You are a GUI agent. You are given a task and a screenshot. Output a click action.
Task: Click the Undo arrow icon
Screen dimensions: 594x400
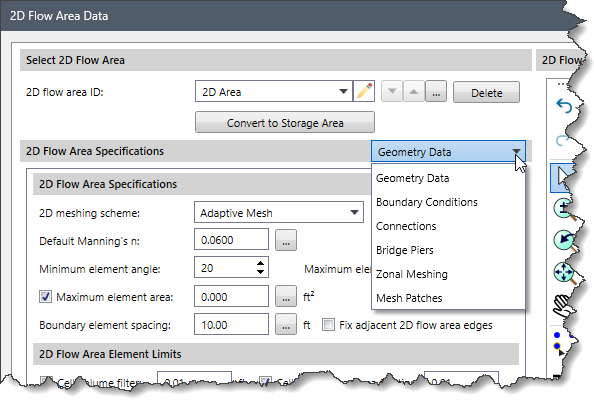(x=564, y=106)
